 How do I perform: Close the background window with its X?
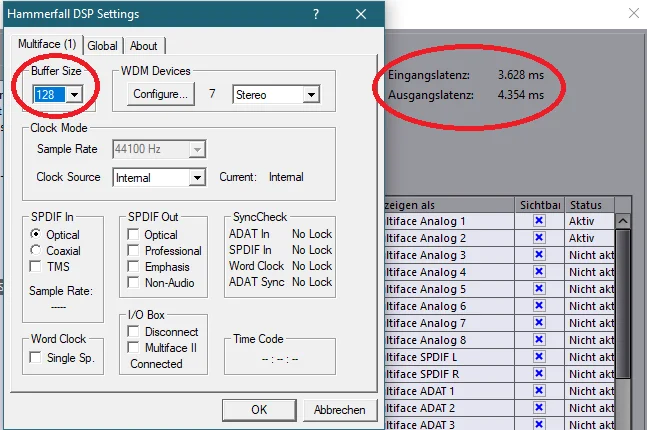[x=634, y=13]
